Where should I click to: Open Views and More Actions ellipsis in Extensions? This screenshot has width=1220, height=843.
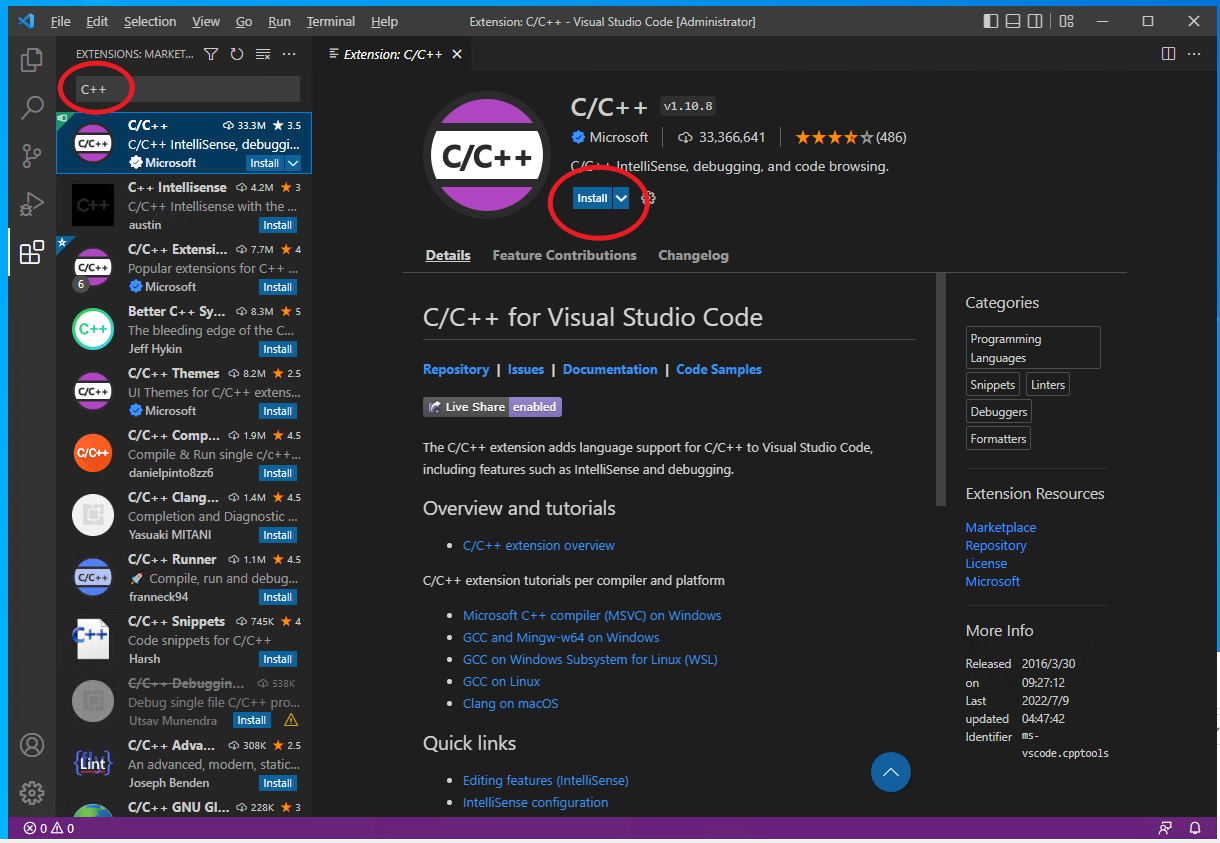point(289,54)
